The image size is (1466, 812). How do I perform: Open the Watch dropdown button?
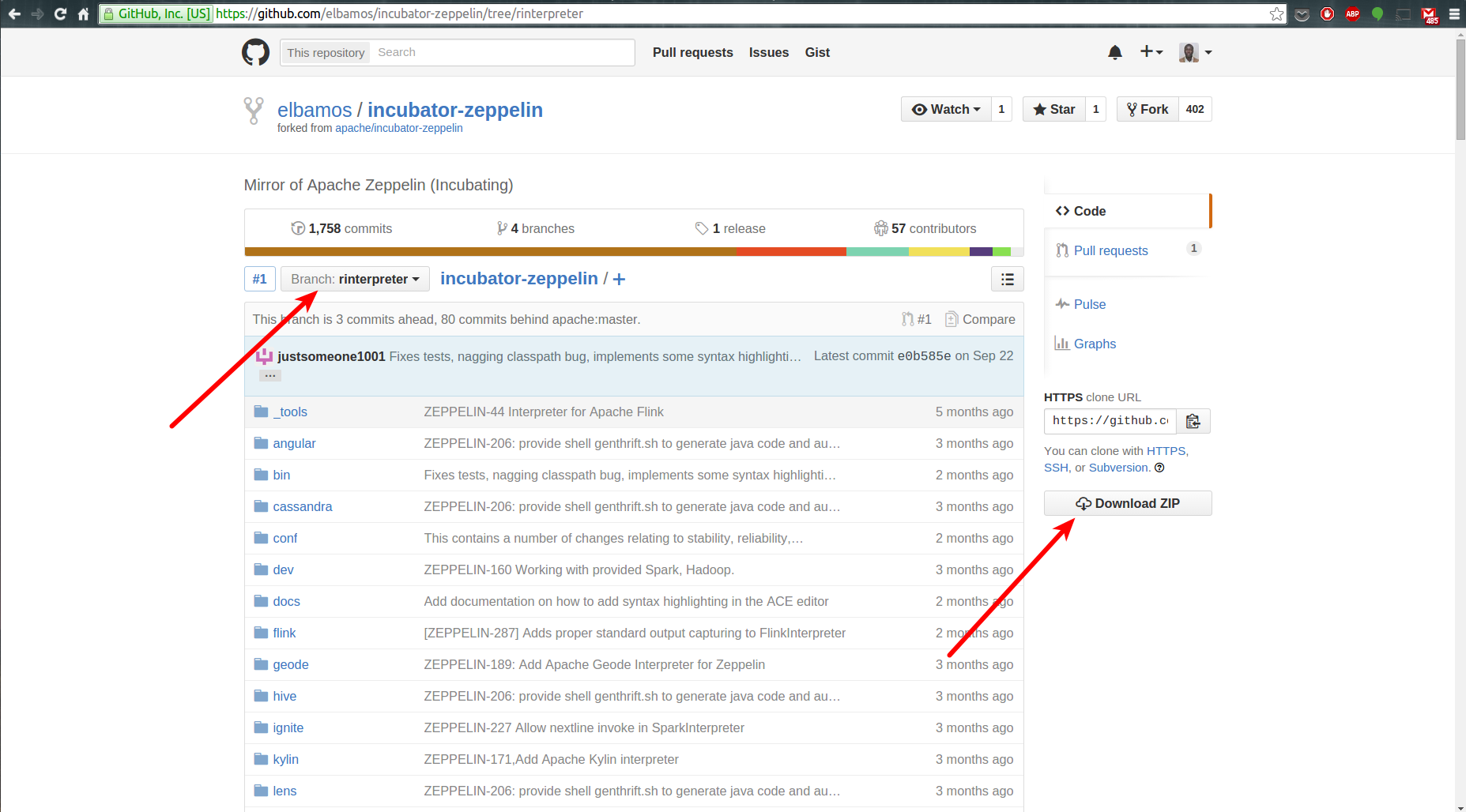coord(946,109)
